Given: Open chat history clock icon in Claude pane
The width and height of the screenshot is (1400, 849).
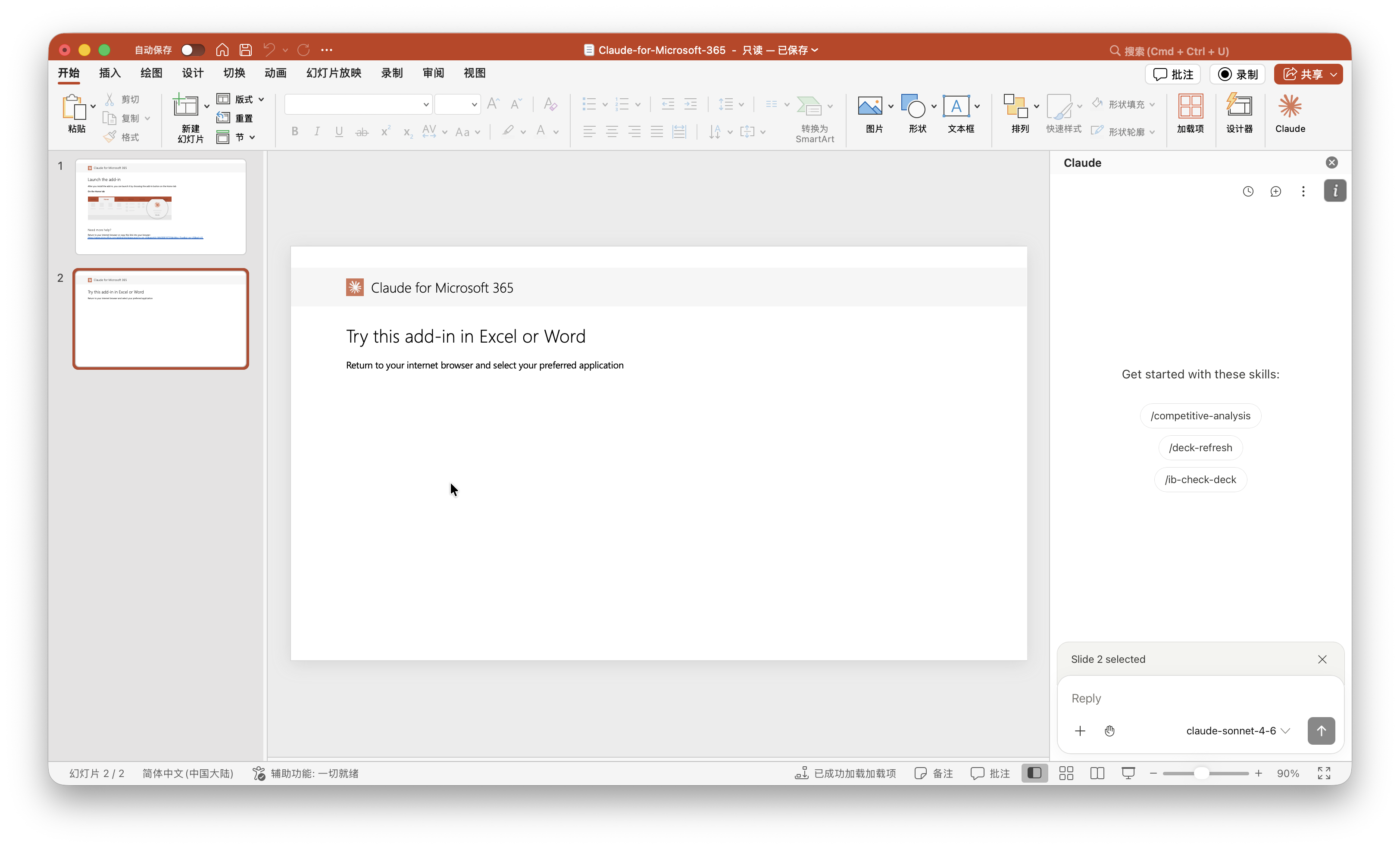Looking at the screenshot, I should click(x=1248, y=191).
